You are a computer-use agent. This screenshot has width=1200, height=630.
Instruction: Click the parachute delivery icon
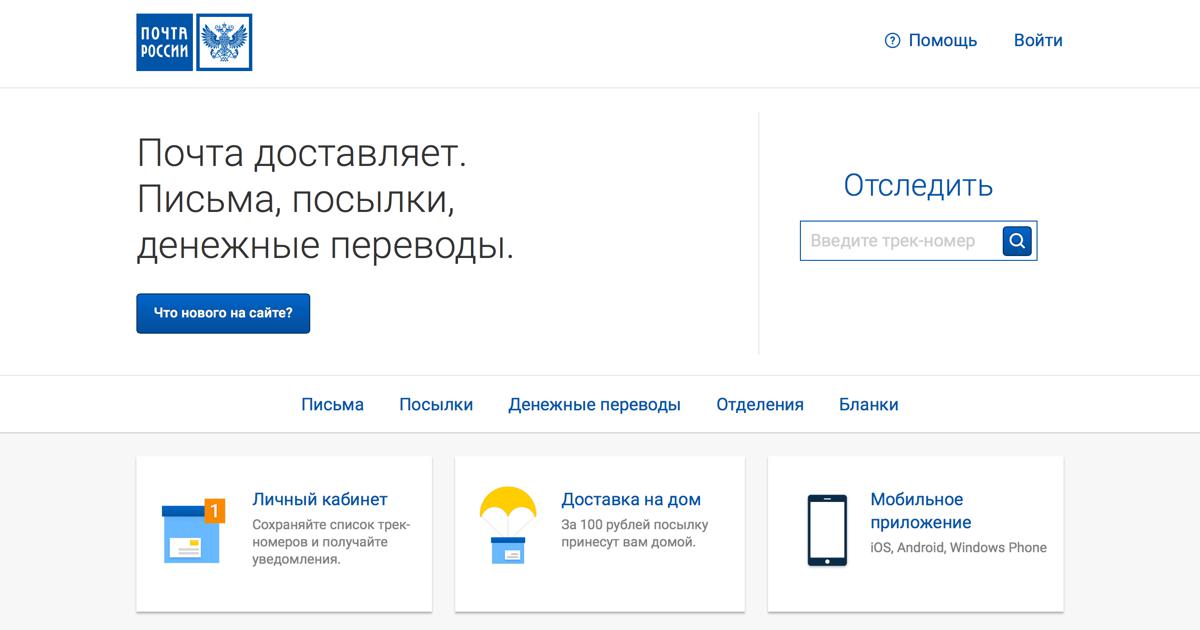(508, 527)
